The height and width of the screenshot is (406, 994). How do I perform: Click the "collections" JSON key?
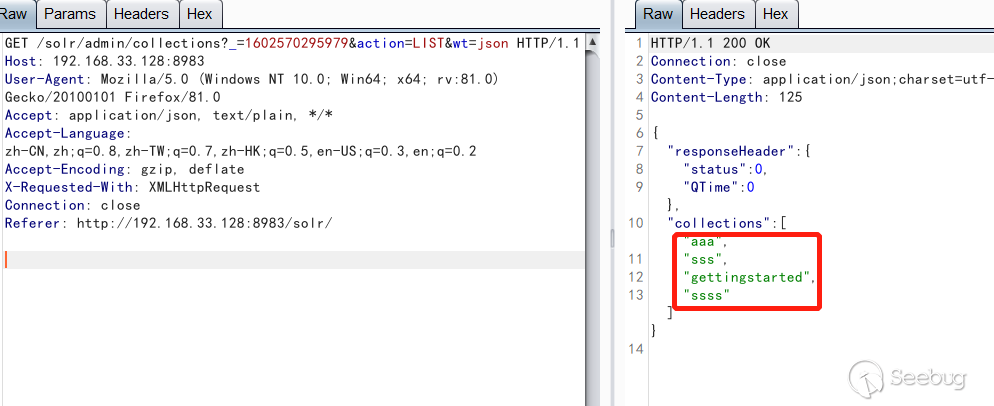(x=719, y=223)
